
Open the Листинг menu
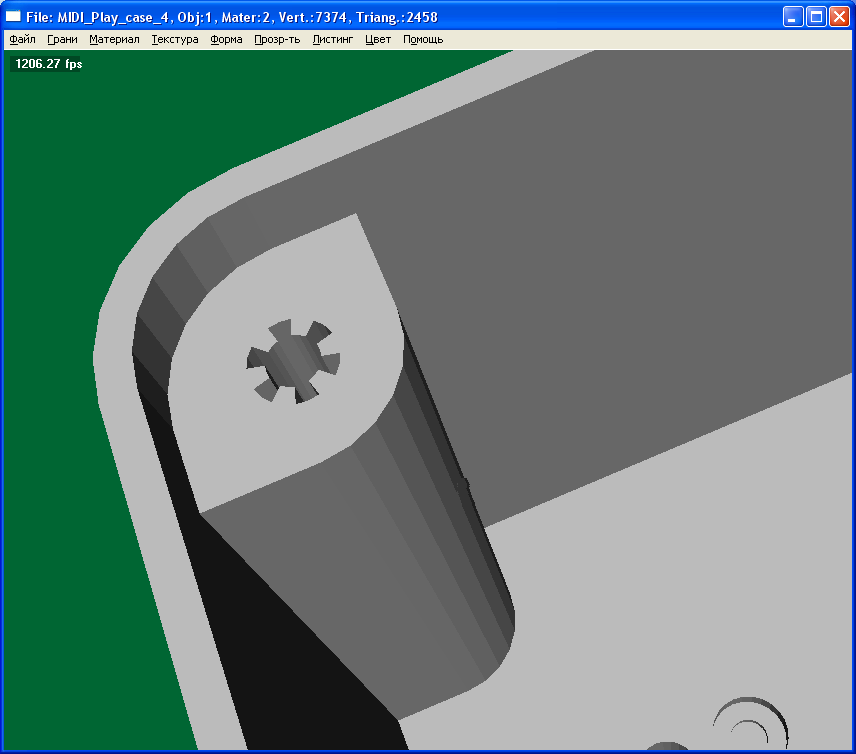pyautogui.click(x=333, y=40)
